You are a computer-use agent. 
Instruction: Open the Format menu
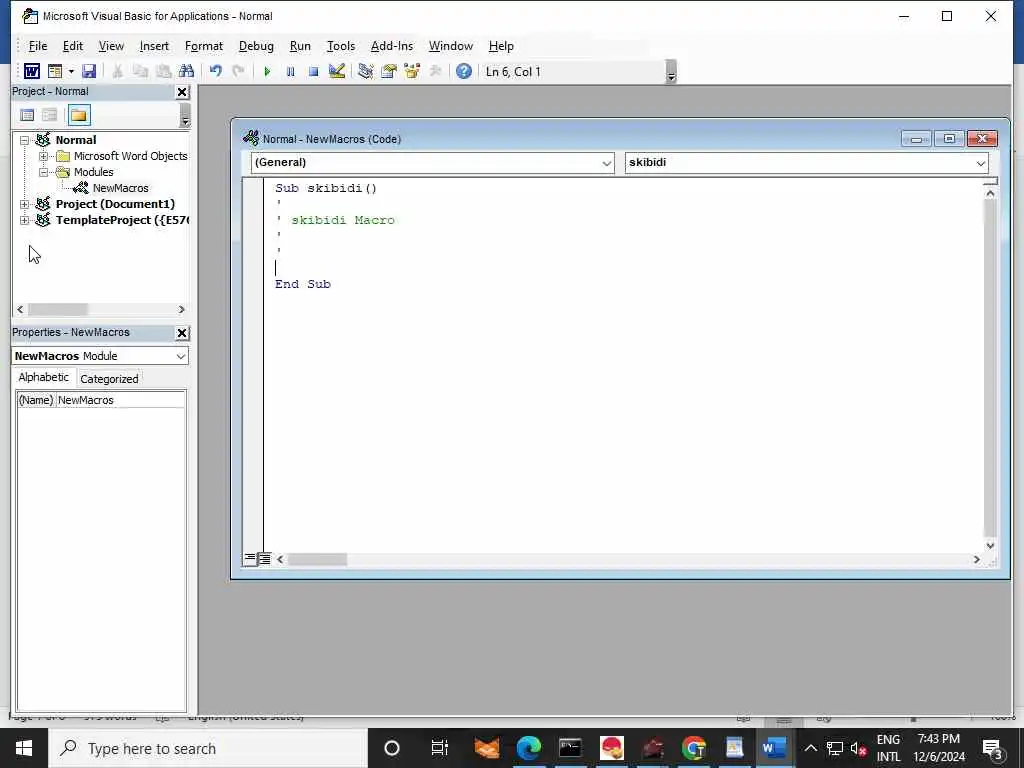click(204, 46)
